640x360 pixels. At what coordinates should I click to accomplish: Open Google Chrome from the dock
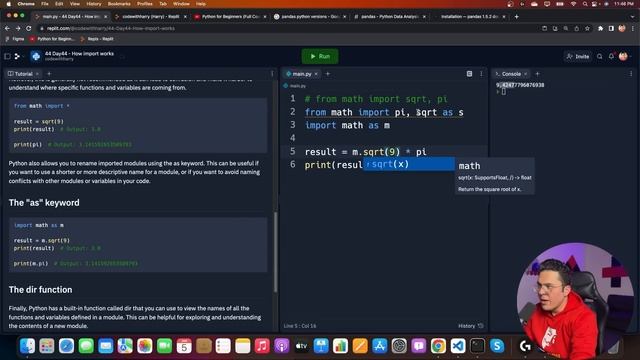coord(438,346)
